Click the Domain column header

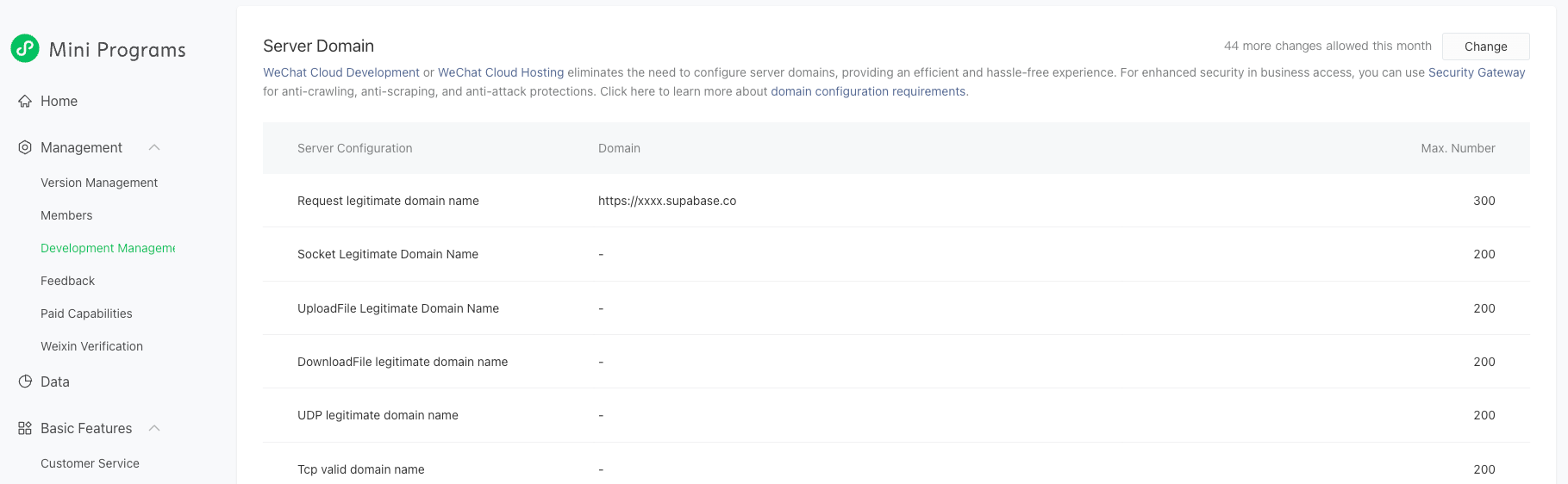point(619,148)
